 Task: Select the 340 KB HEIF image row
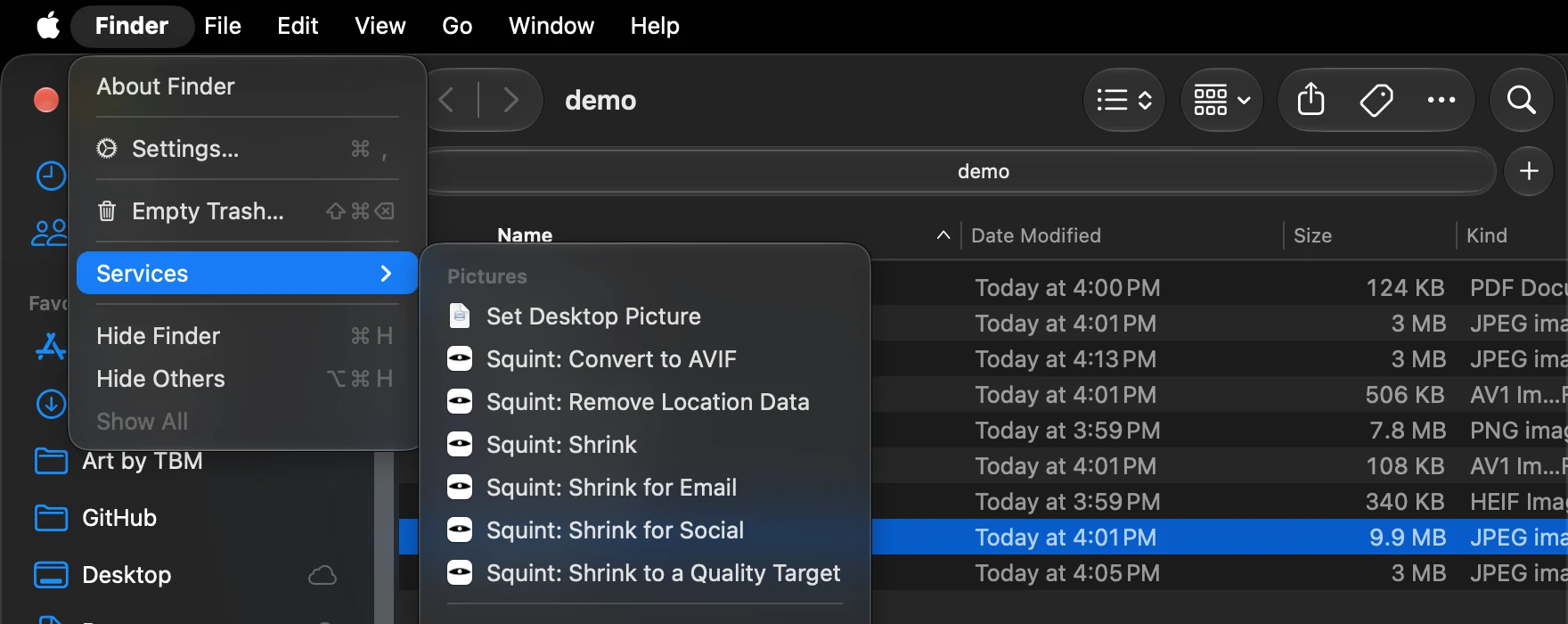pos(1219,502)
